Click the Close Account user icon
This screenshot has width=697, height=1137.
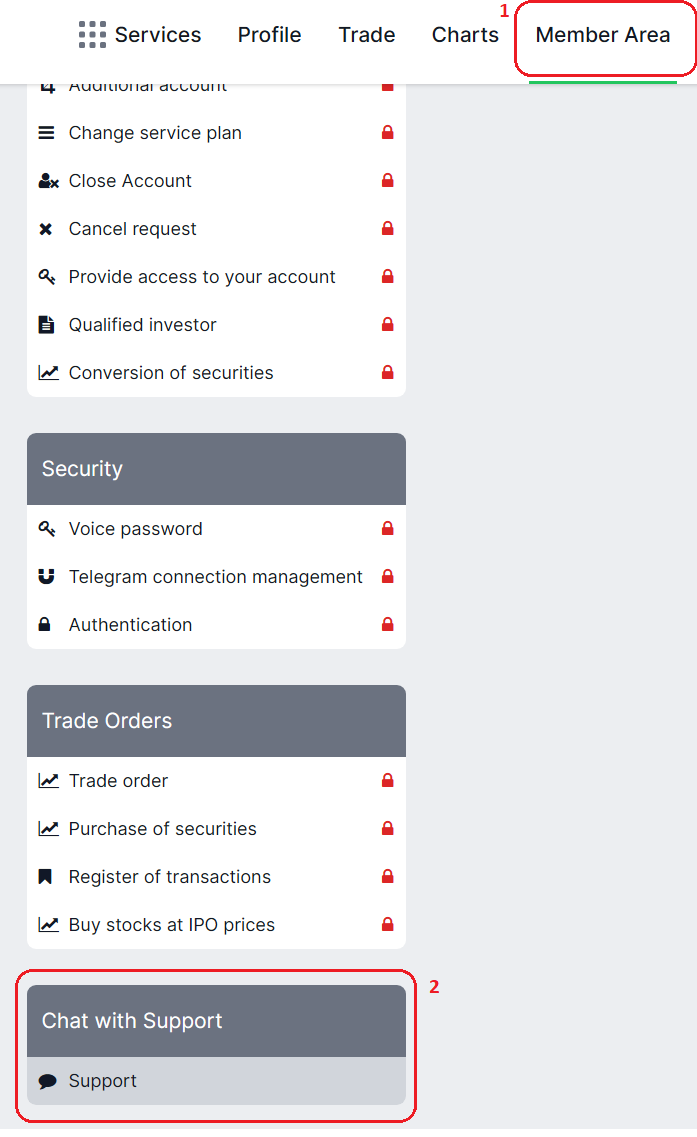(x=48, y=181)
